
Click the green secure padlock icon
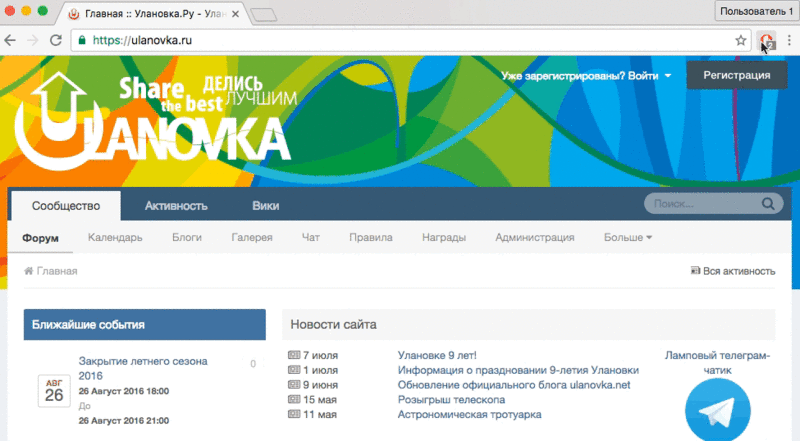click(x=82, y=40)
